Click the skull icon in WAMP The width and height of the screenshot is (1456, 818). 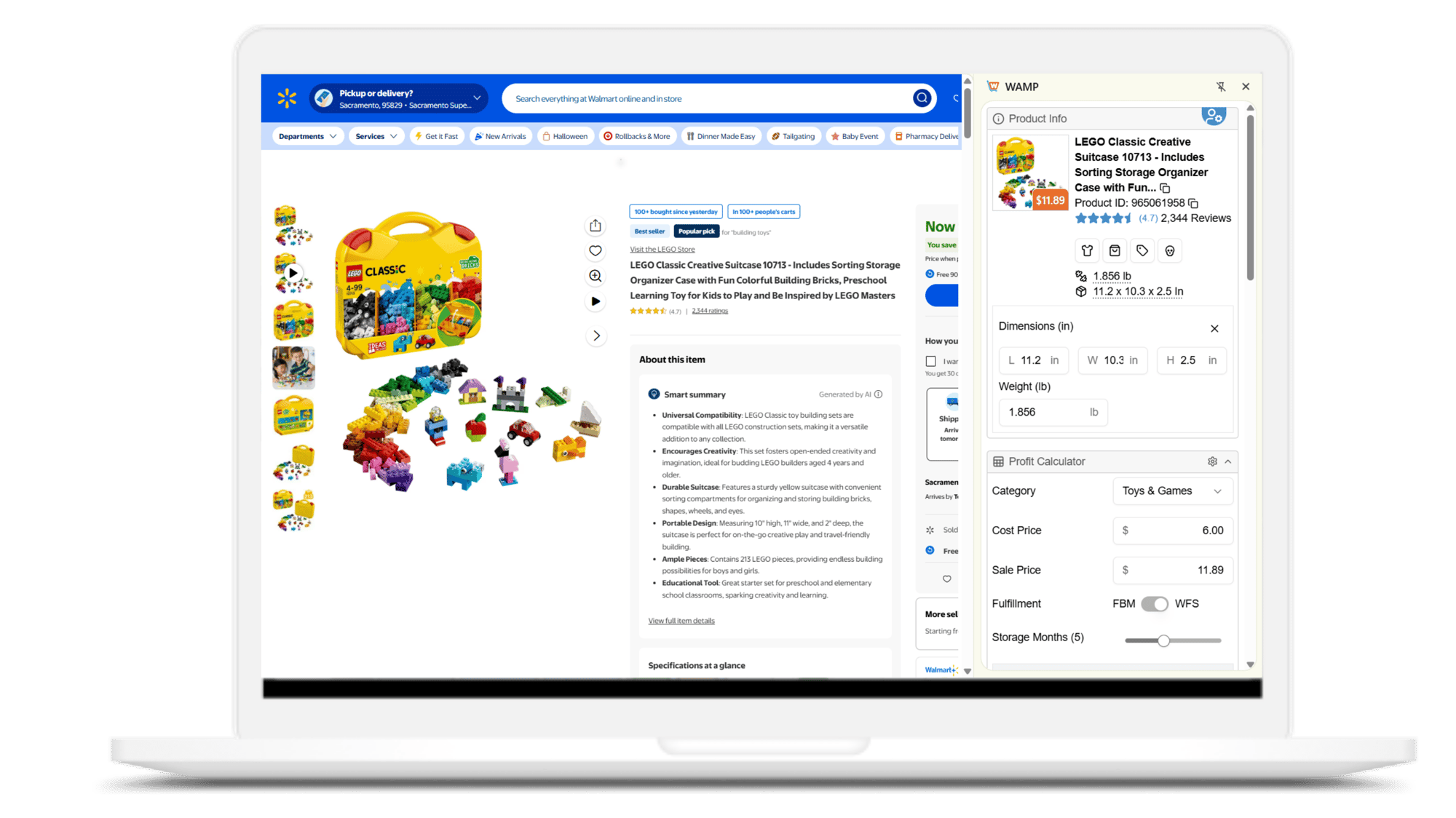(1170, 251)
